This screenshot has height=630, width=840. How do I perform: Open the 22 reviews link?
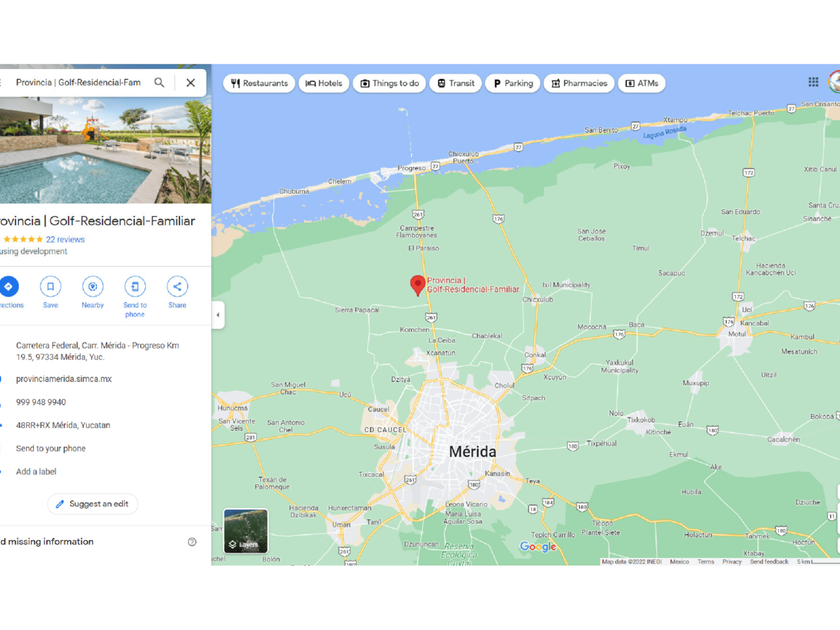[x=65, y=240]
